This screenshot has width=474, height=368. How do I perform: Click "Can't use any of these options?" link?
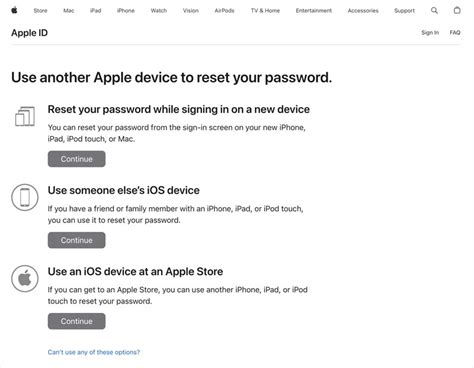pos(94,352)
